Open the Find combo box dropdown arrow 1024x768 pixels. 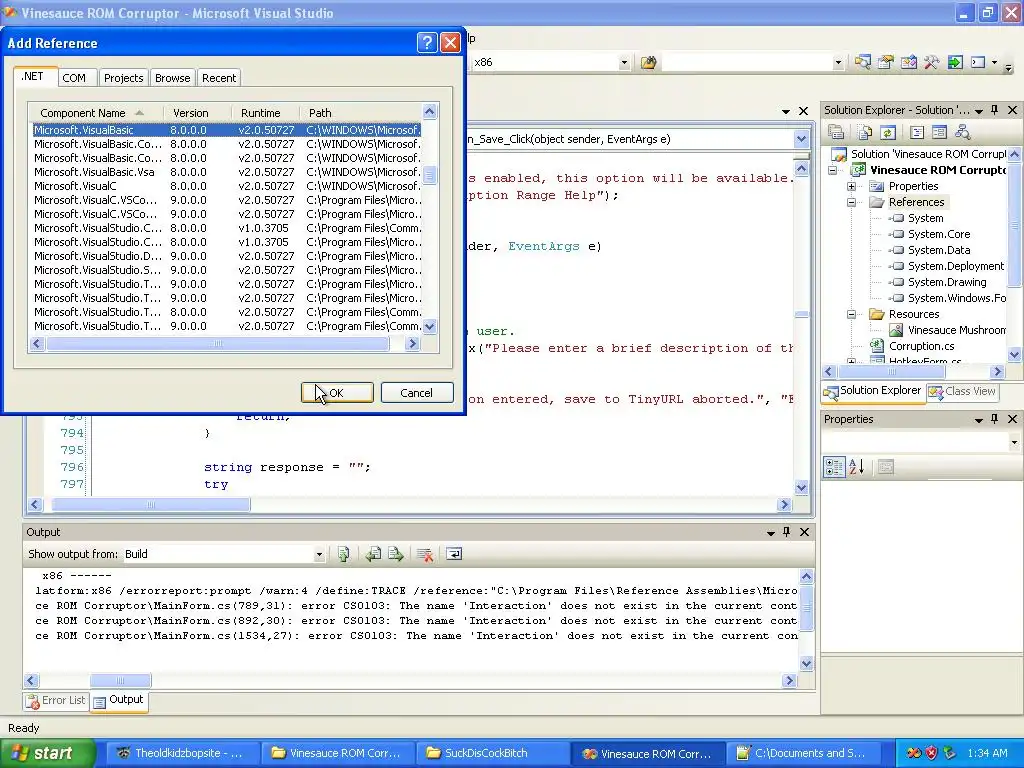click(838, 63)
